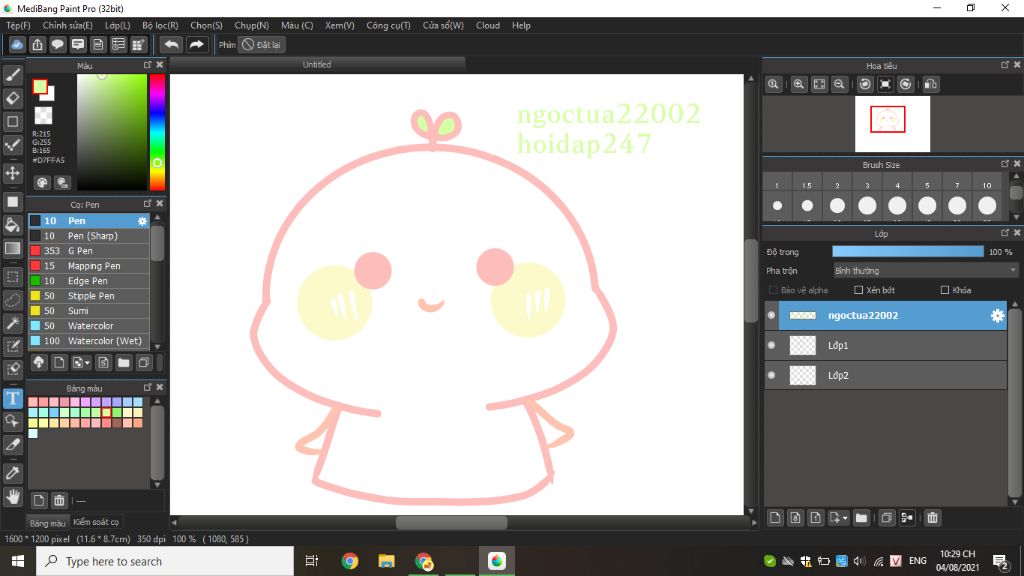Select the Move tool
1024x576 pixels.
12,173
